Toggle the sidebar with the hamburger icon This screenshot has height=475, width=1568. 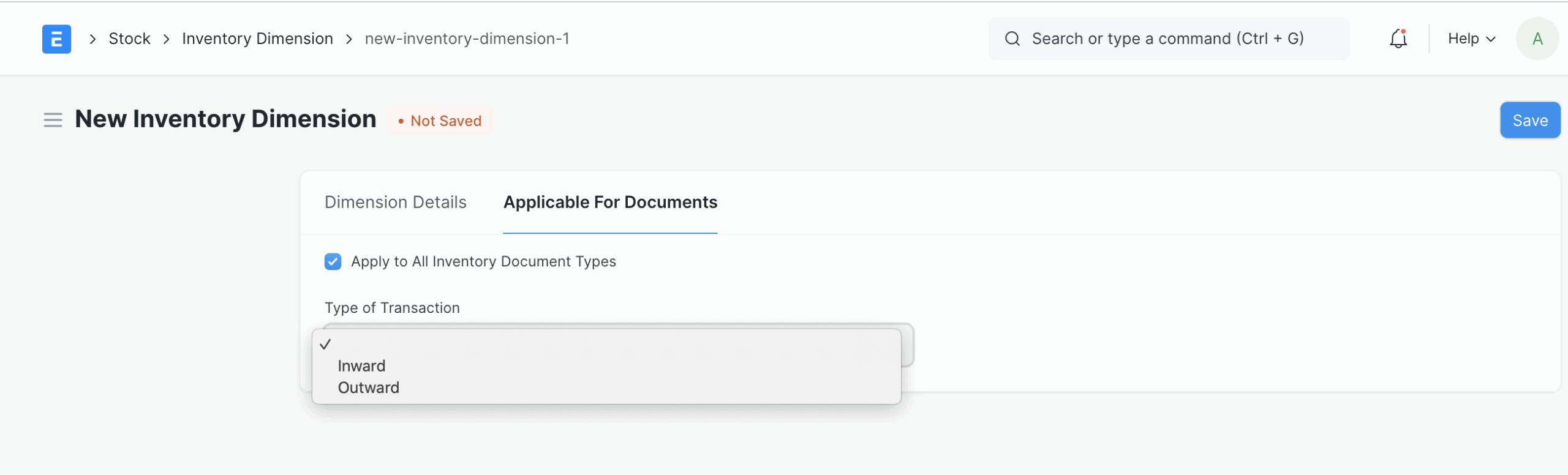(53, 120)
